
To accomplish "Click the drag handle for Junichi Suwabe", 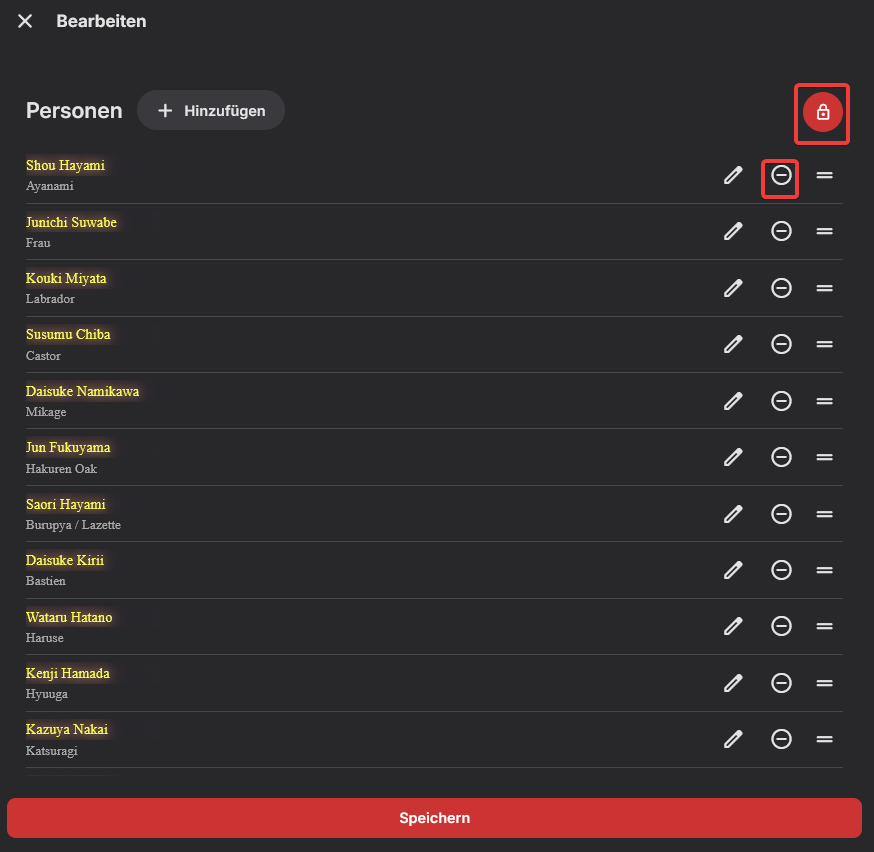I will tap(825, 231).
